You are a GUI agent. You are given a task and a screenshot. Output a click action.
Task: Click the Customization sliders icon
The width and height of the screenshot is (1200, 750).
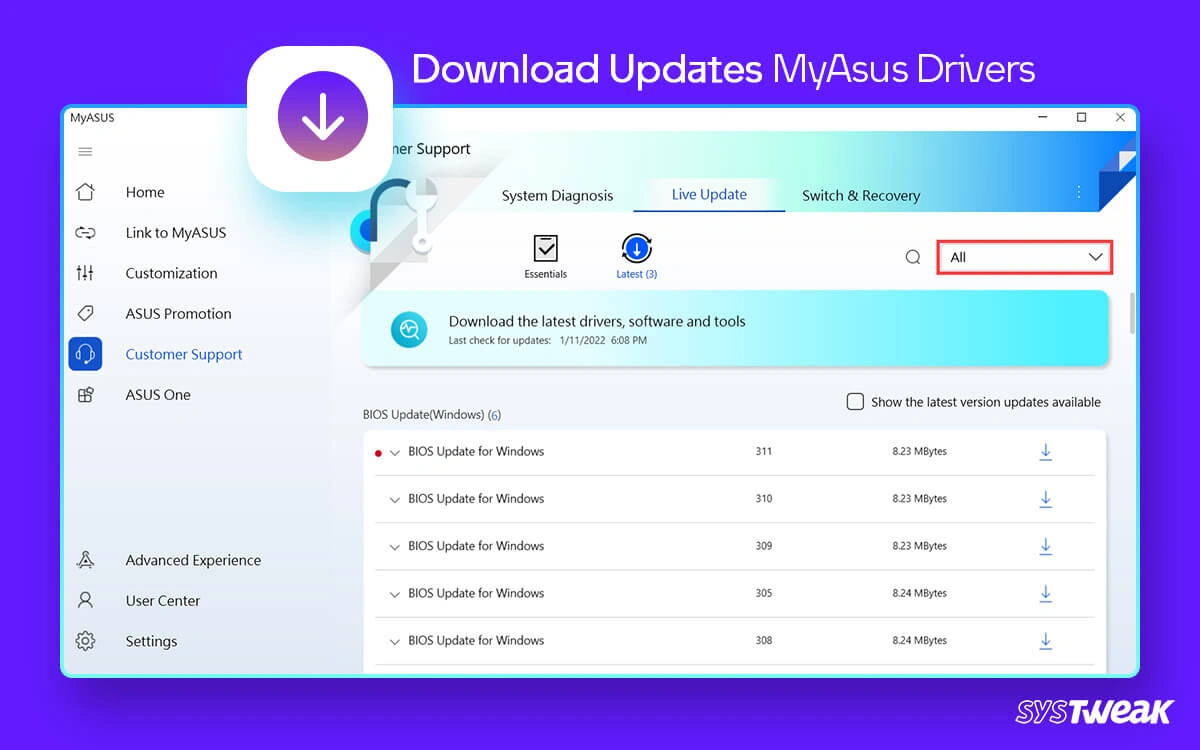[85, 273]
